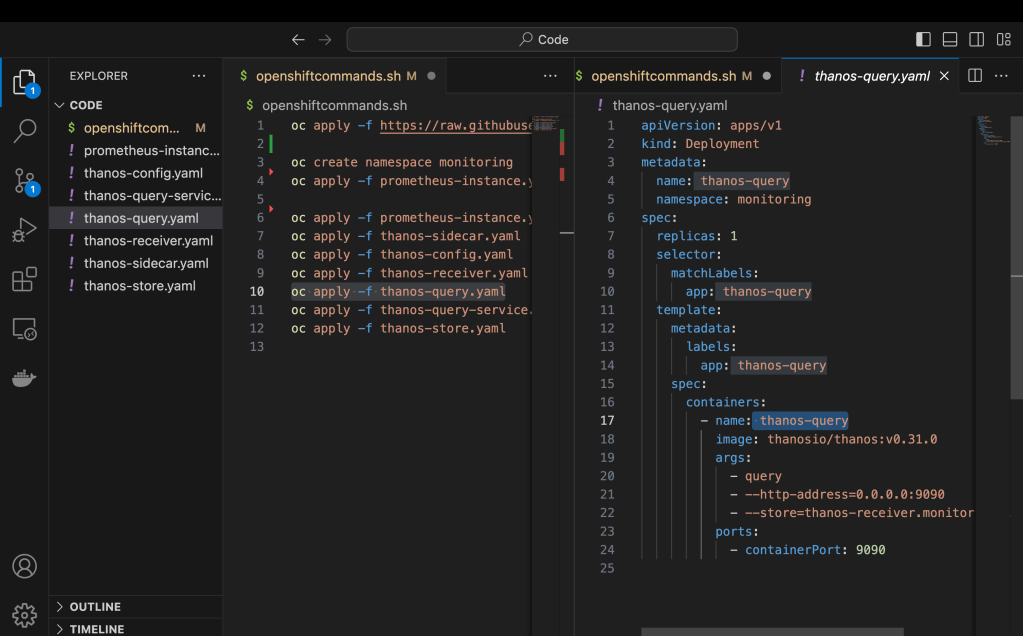Open the Accounts menu
The image size is (1023, 636).
[24, 566]
